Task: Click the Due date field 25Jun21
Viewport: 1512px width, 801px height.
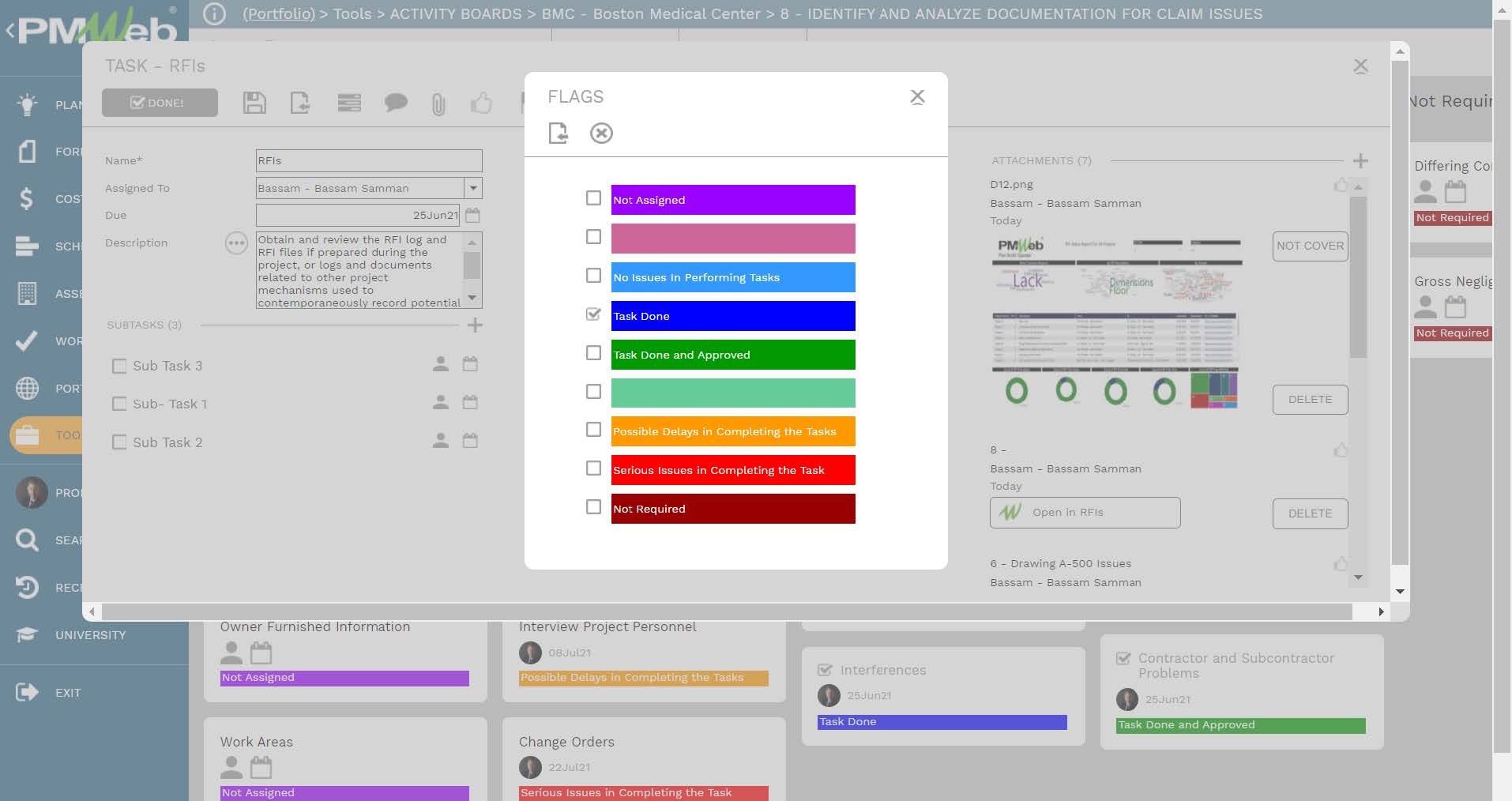Action: pyautogui.click(x=358, y=215)
